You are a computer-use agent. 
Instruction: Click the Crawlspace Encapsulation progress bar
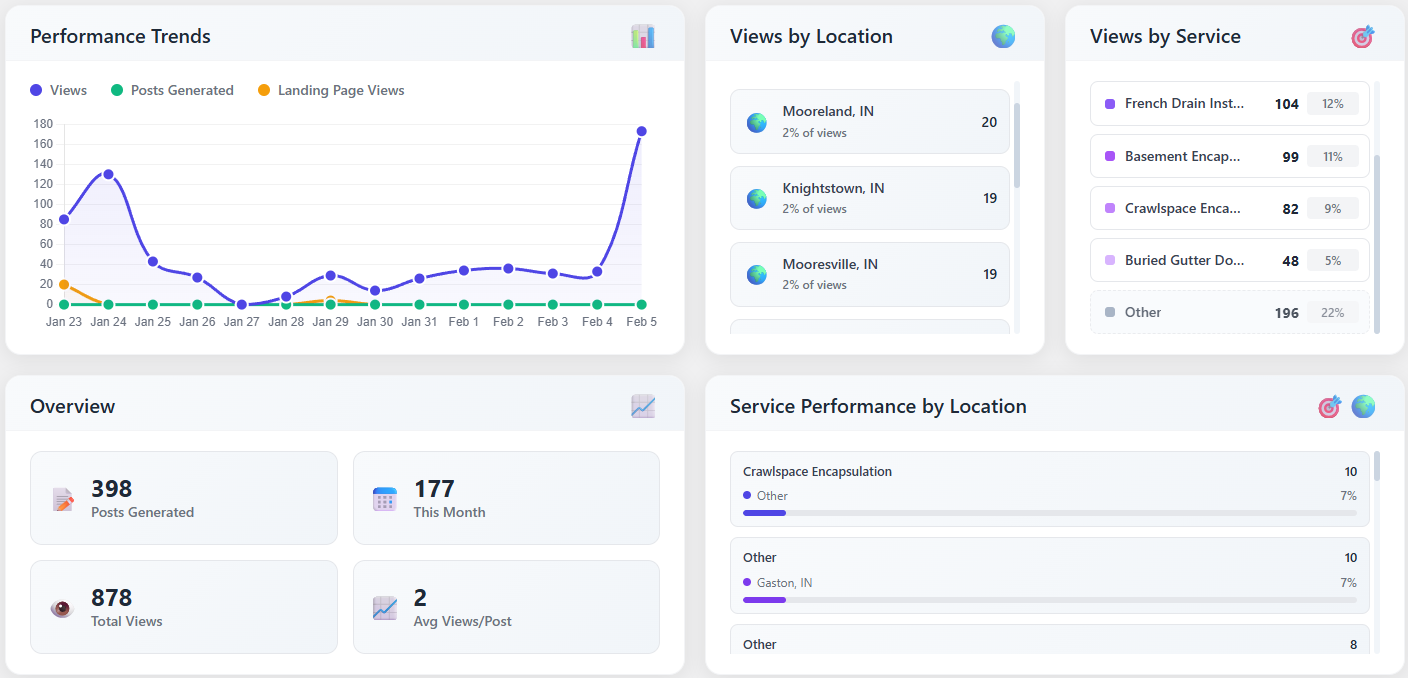[1049, 513]
